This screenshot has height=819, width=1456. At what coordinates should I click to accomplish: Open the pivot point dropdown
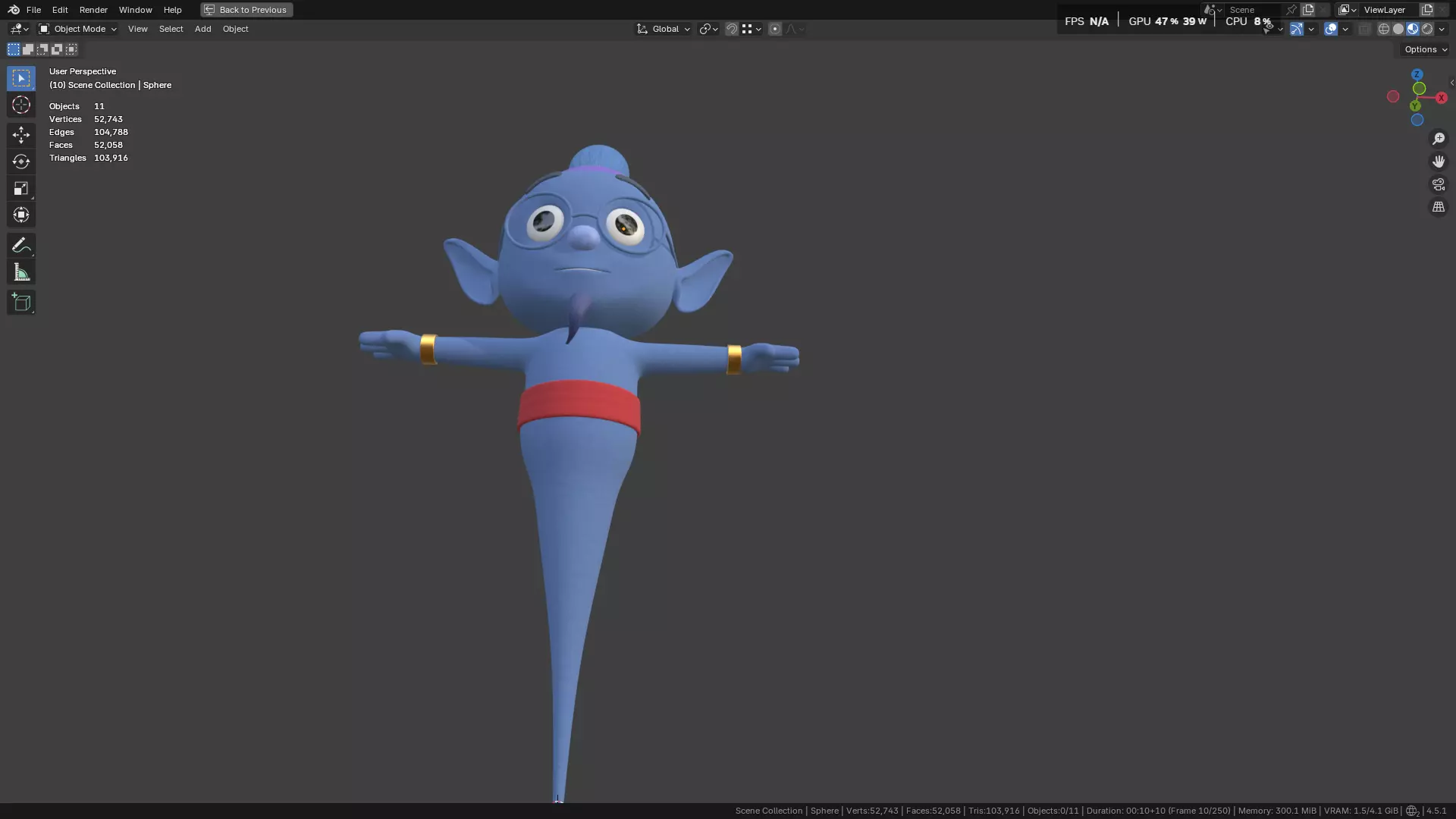[x=708, y=29]
